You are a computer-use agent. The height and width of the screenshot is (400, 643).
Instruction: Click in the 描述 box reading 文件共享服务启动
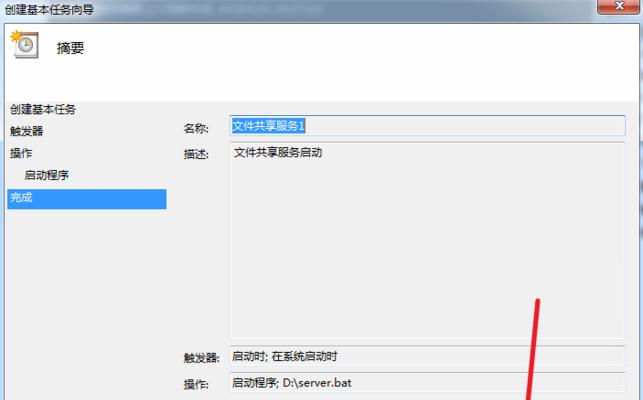click(x=427, y=240)
